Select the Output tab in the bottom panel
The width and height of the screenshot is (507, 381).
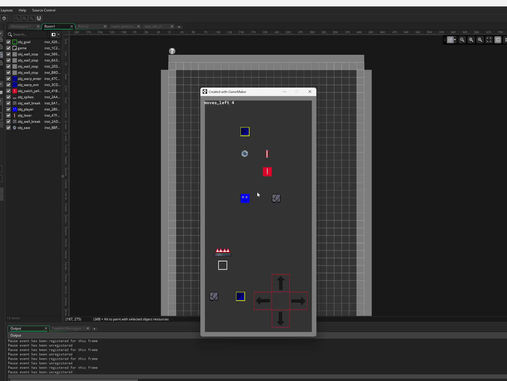(28, 329)
